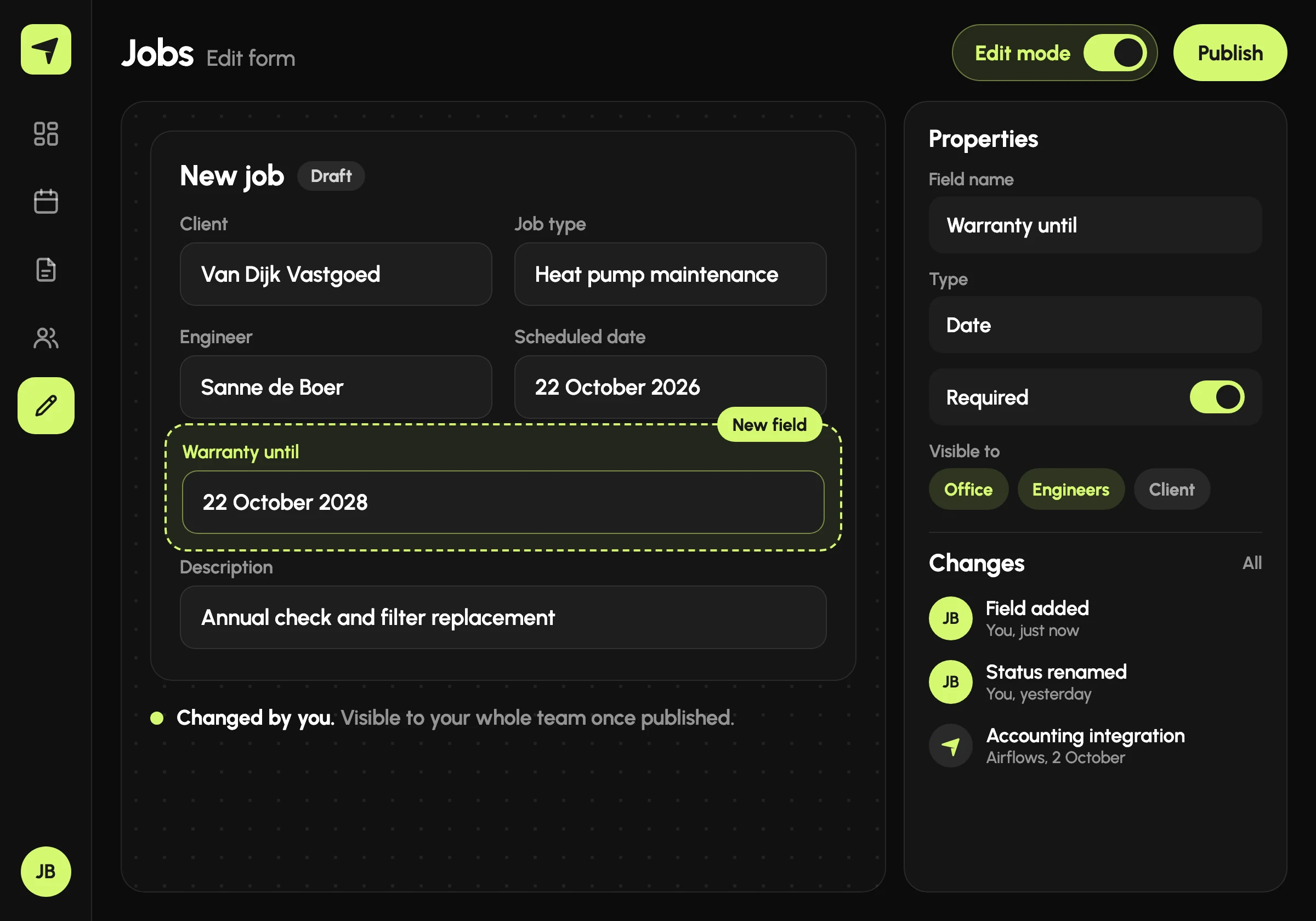Click the green Warranty until field label
Screen dimensions: 1316x921
[241, 452]
